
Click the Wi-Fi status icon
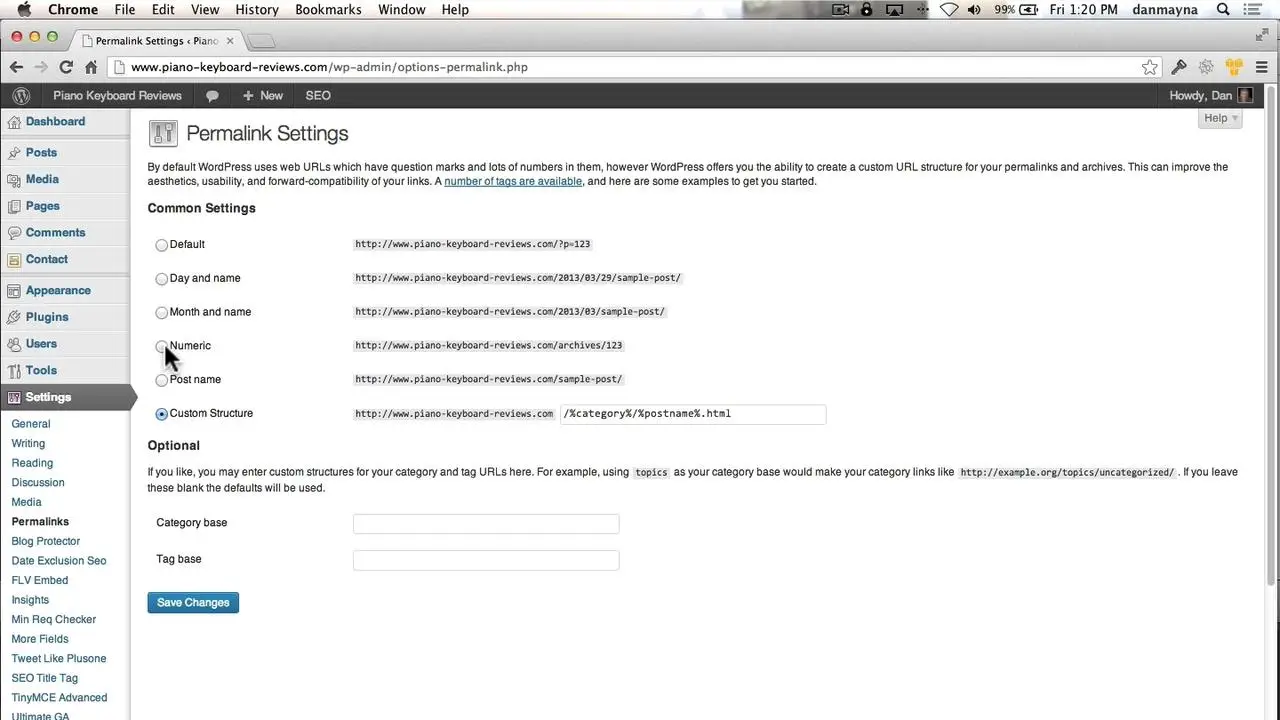point(949,10)
